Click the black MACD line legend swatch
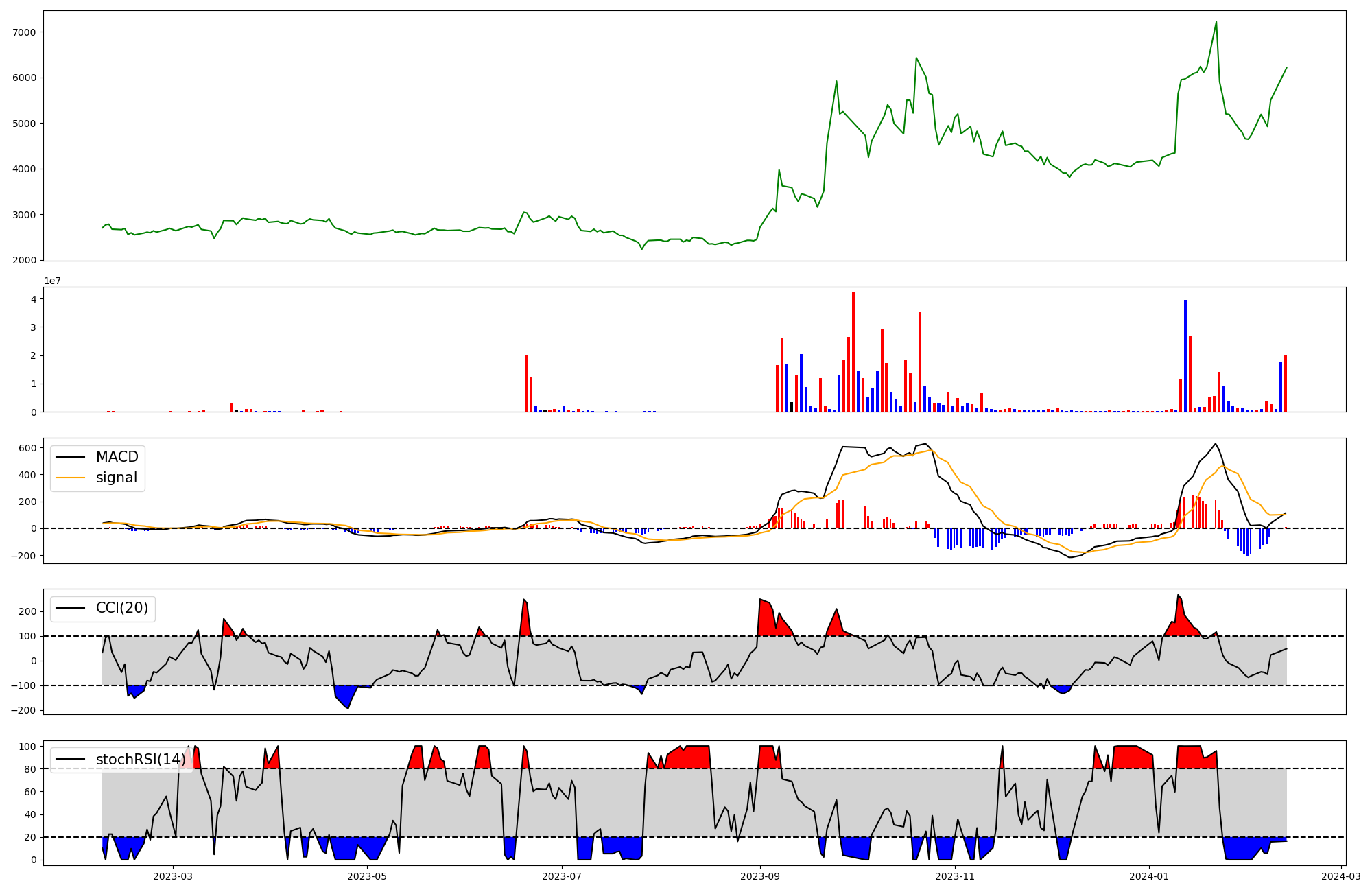The image size is (1372, 892). (x=70, y=457)
